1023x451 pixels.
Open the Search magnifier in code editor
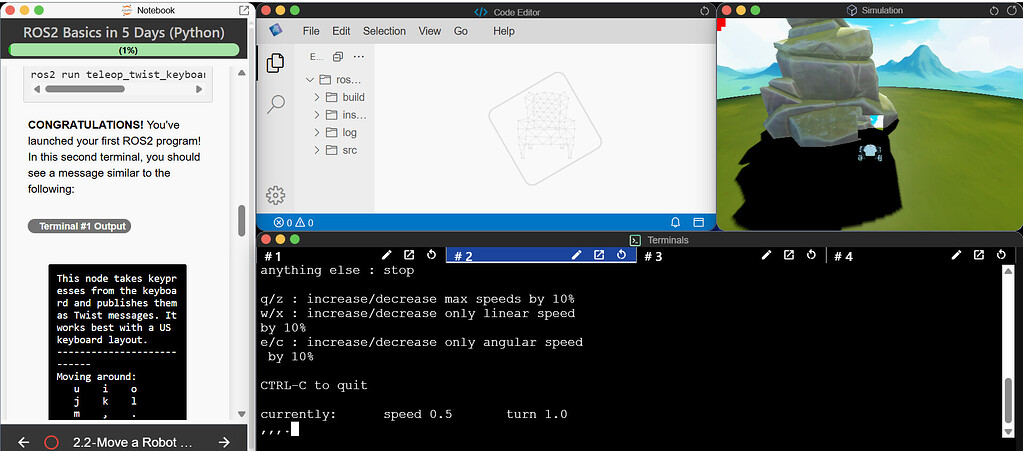pos(276,104)
